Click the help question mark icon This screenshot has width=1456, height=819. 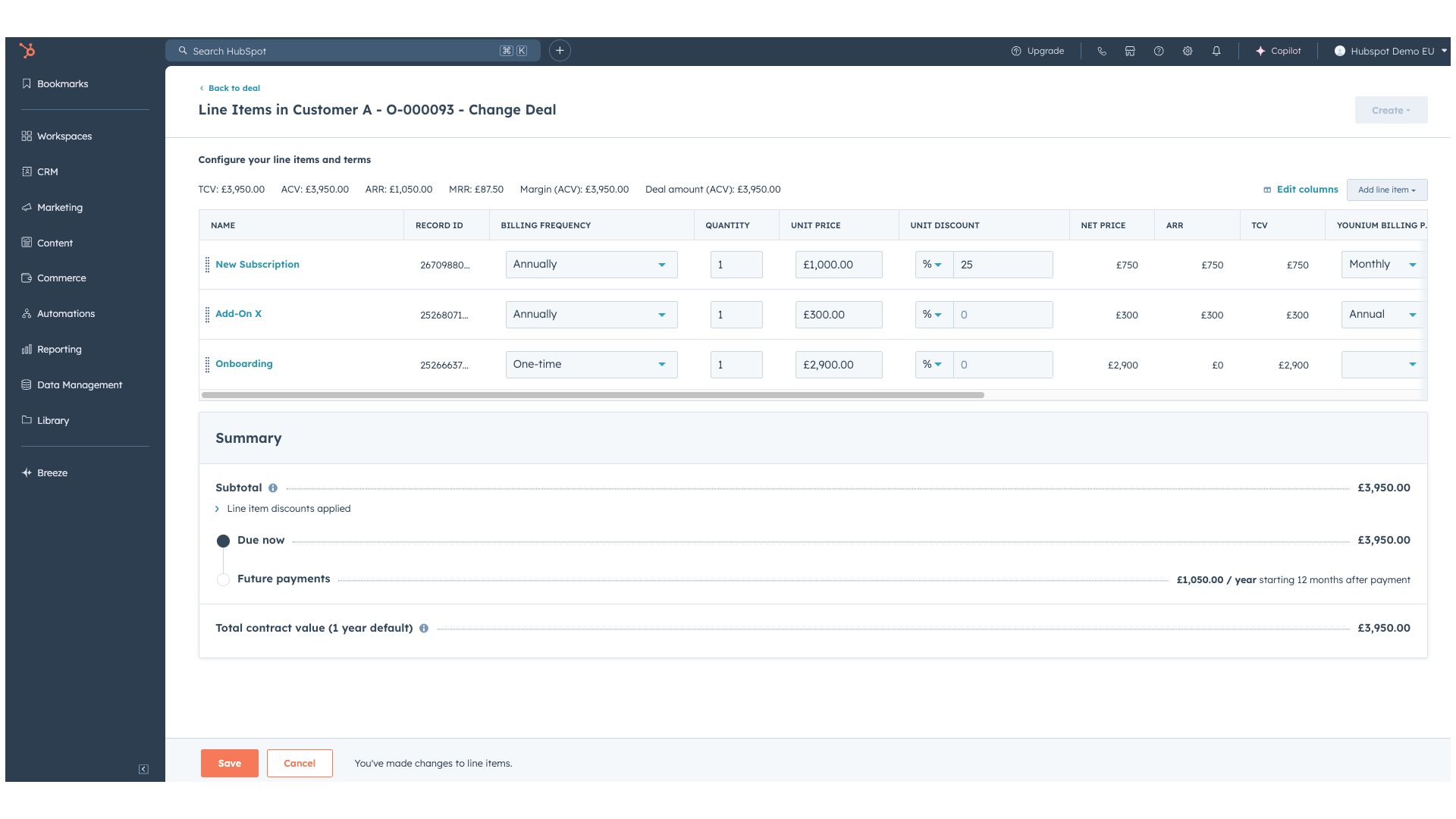click(1159, 51)
